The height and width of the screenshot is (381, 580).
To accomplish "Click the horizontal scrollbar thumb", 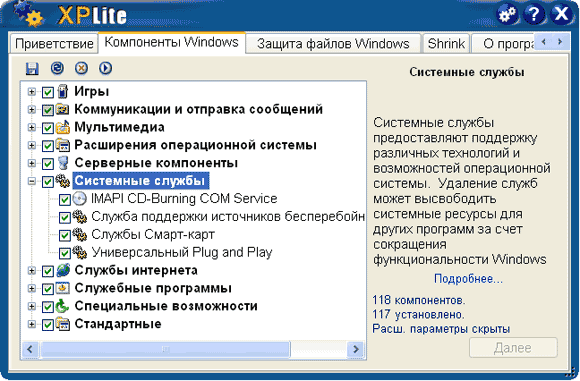I will click(165, 349).
